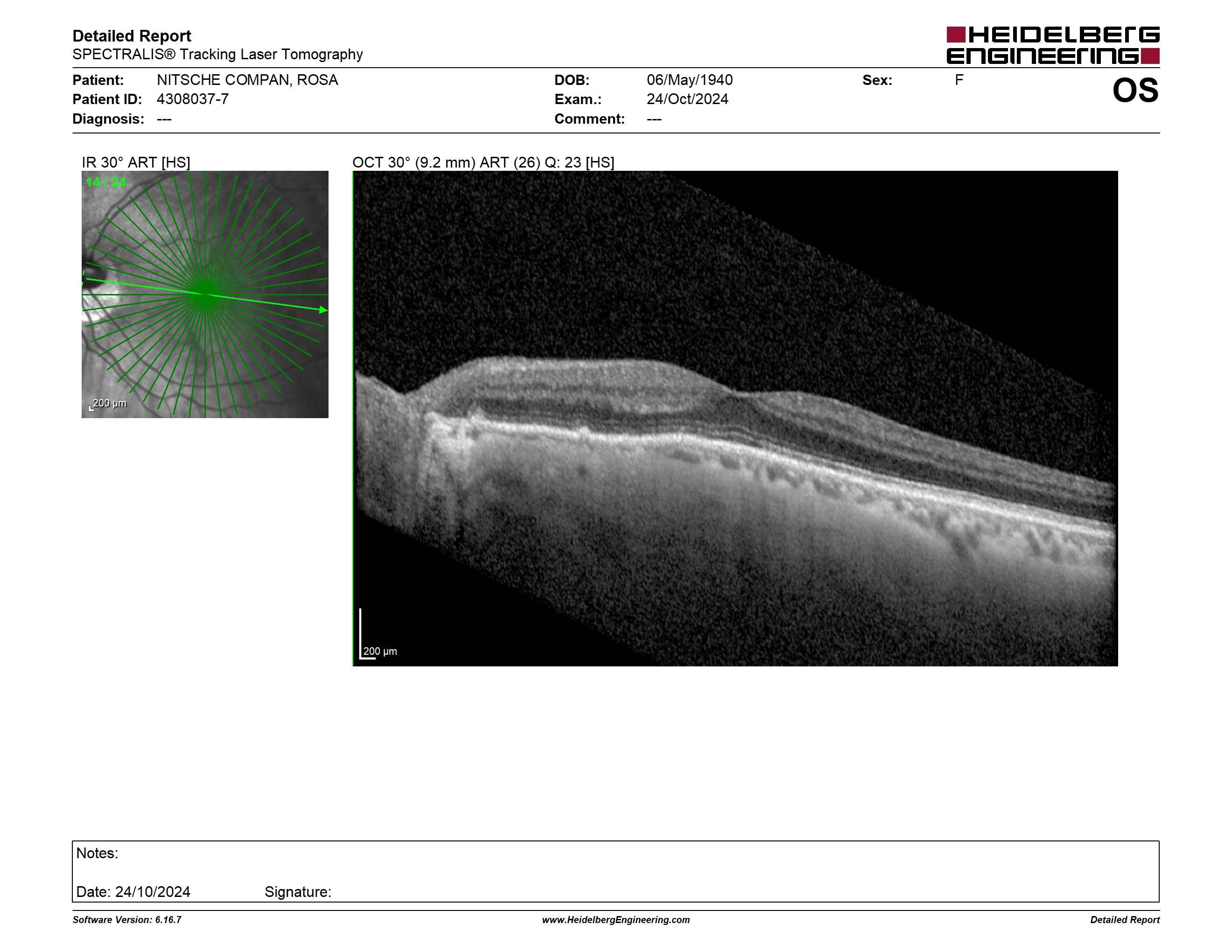Image resolution: width=1232 pixels, height=952 pixels.
Task: Click the DOB value '06/May/1940'
Action: tap(689, 80)
